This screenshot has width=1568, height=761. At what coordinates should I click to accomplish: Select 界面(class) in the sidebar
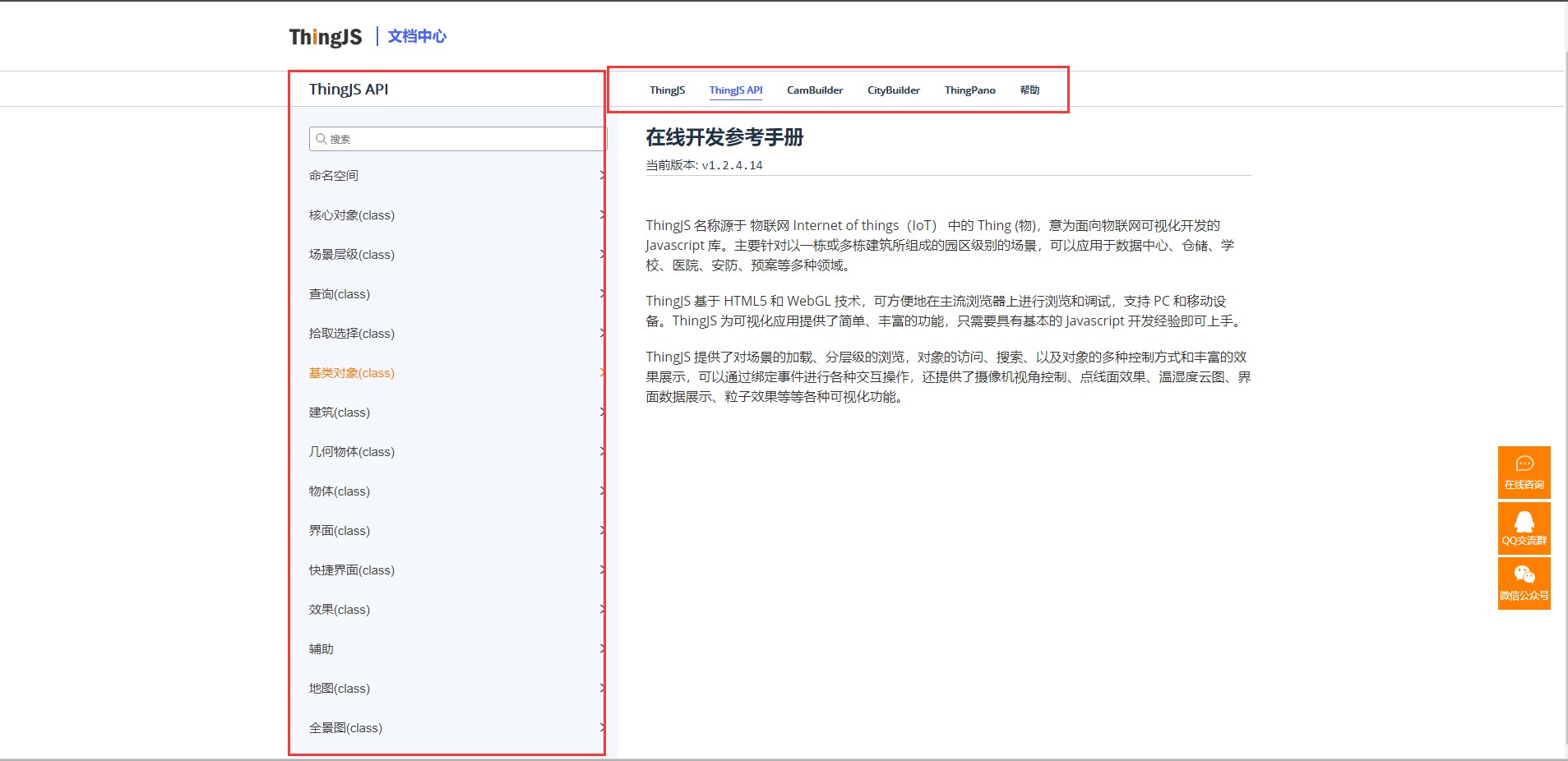coord(340,531)
